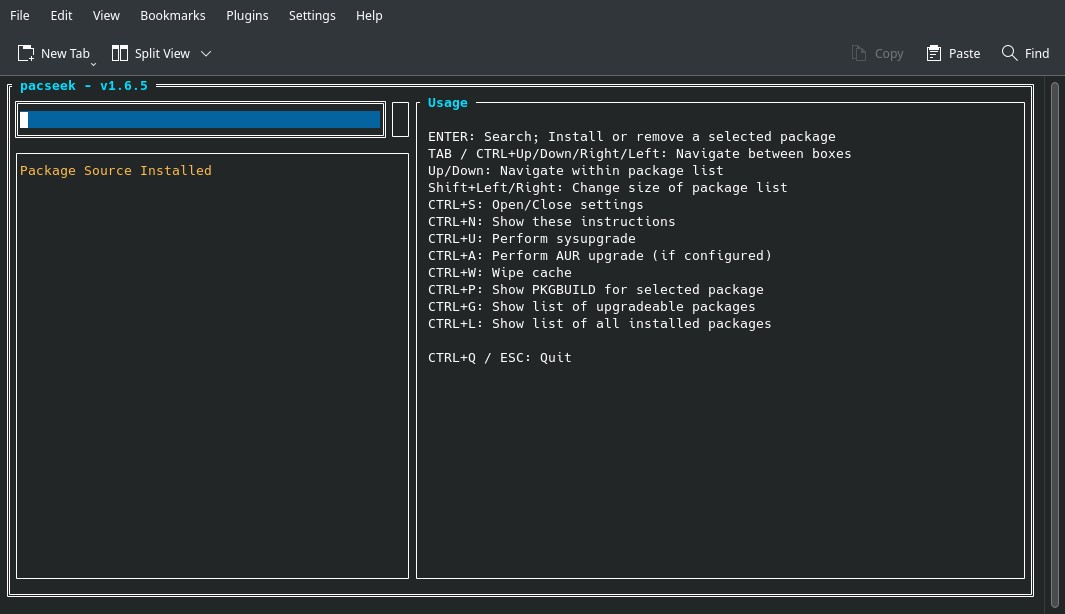This screenshot has height=614, width=1065.
Task: Click the Paste label in toolbar
Action: pyautogui.click(x=964, y=53)
